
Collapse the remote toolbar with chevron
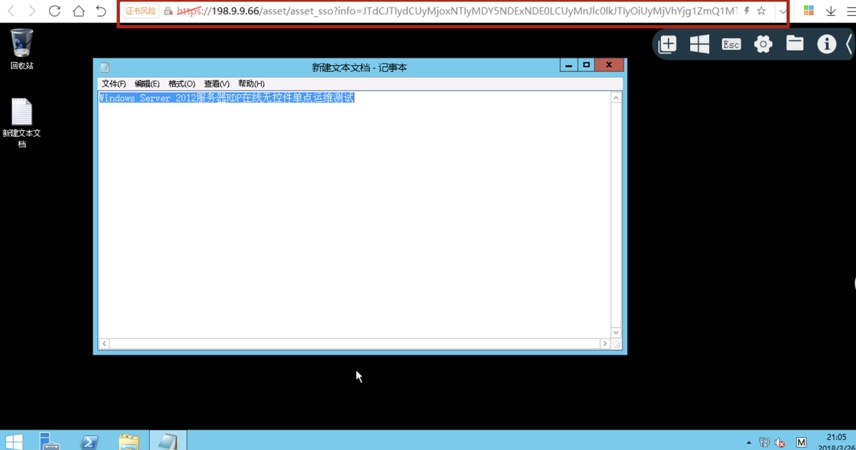click(849, 44)
